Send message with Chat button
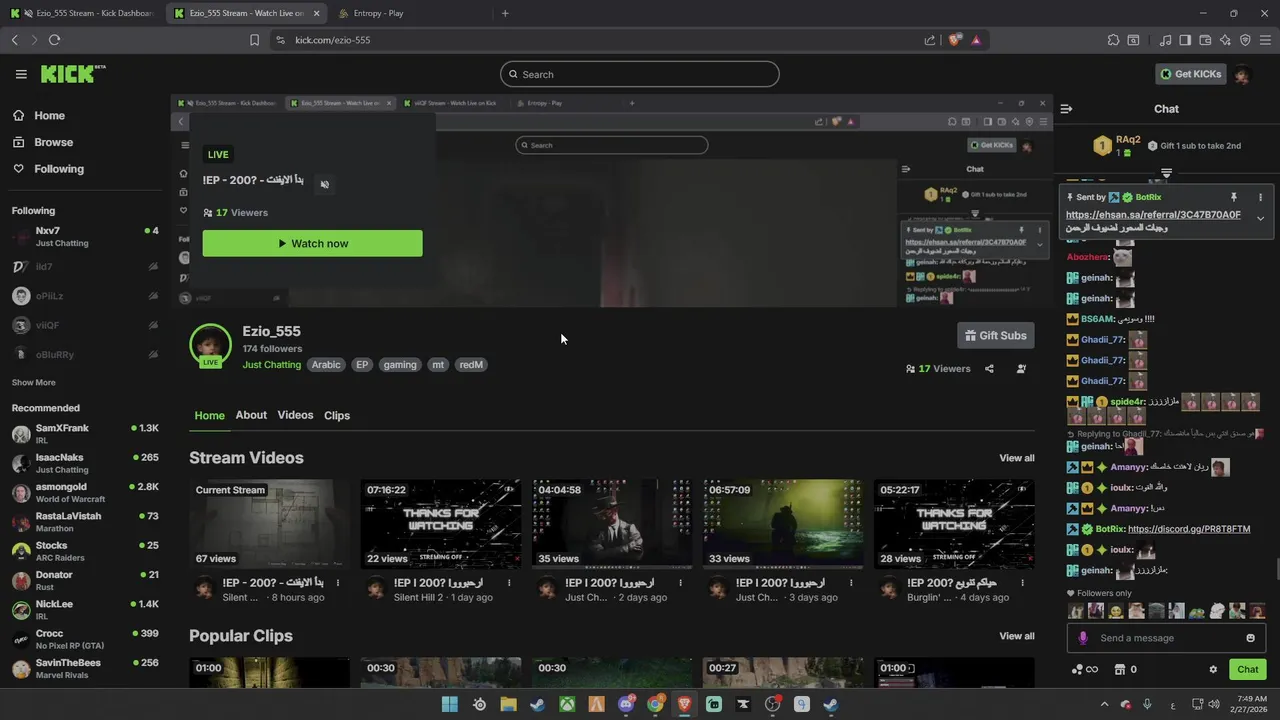 click(1248, 670)
